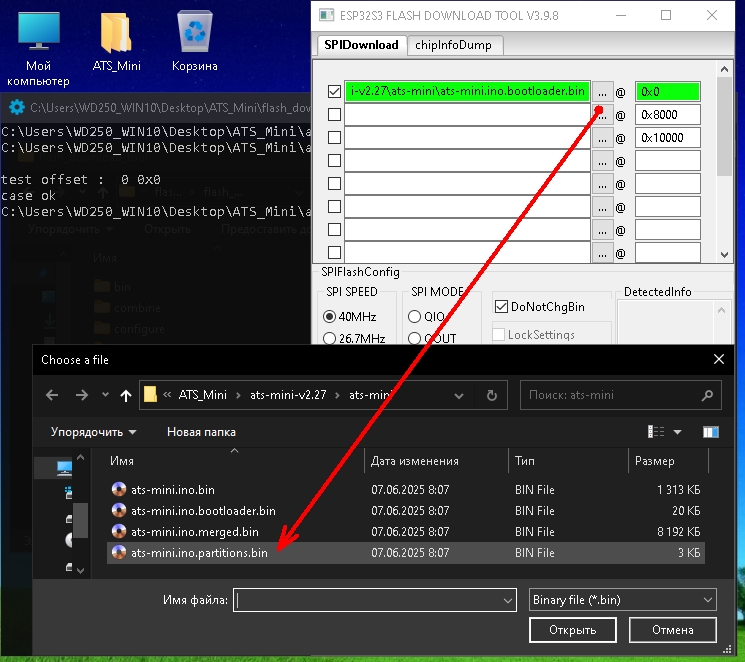
Task: Click the 0x8000 address field
Action: click(668, 115)
